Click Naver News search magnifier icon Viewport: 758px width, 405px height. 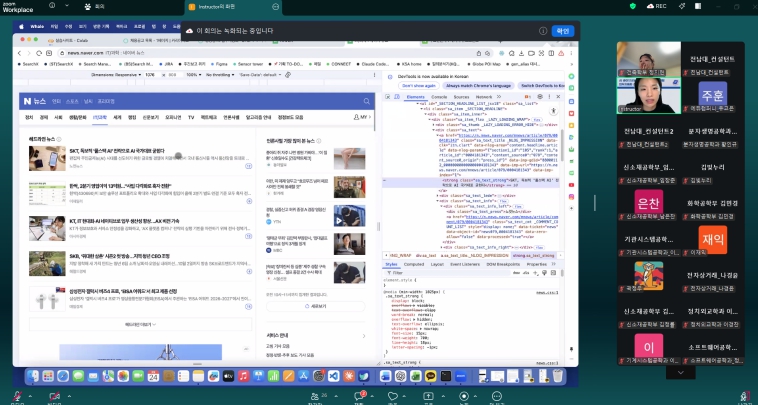(x=366, y=101)
